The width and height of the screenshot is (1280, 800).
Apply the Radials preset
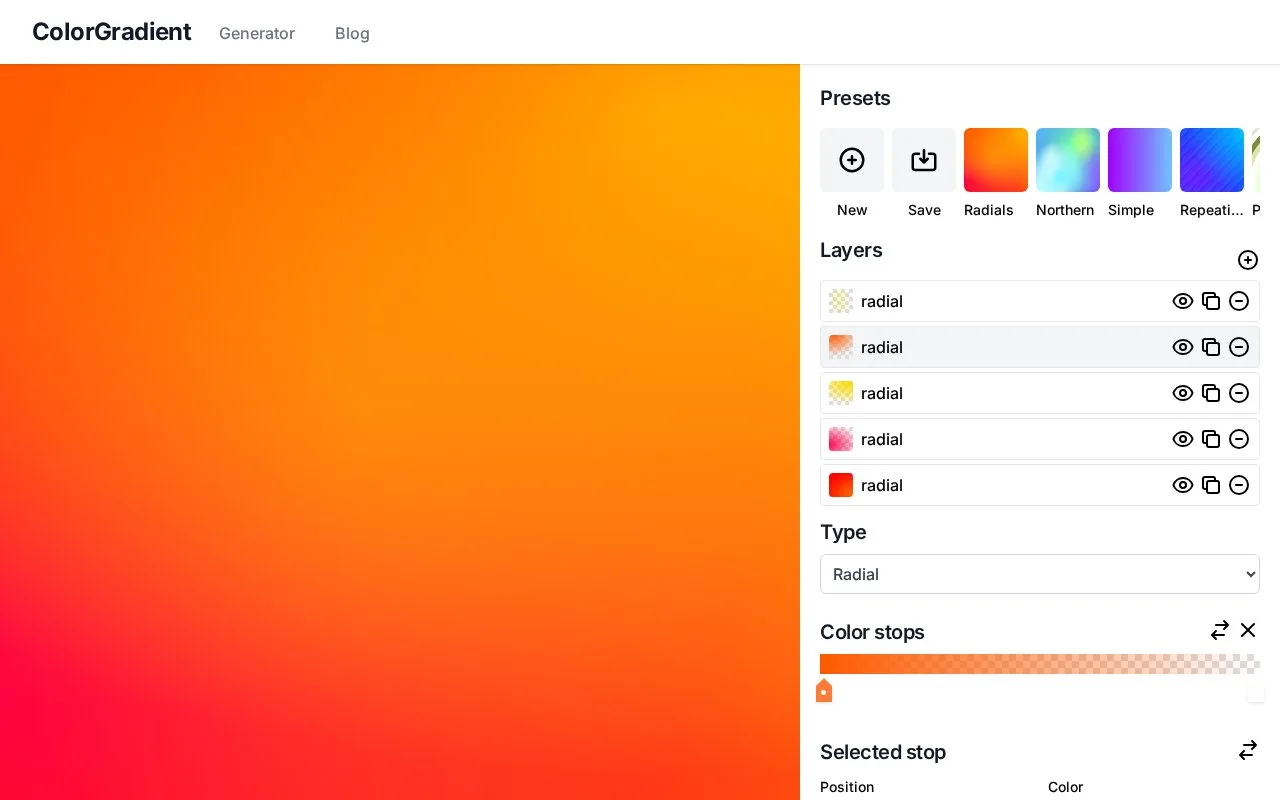point(996,160)
